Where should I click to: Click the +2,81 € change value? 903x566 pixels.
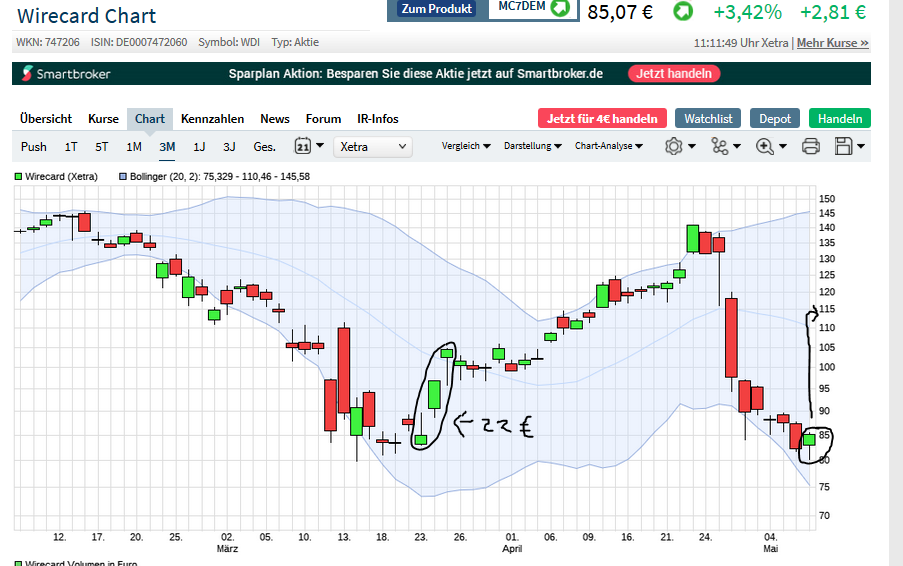833,12
